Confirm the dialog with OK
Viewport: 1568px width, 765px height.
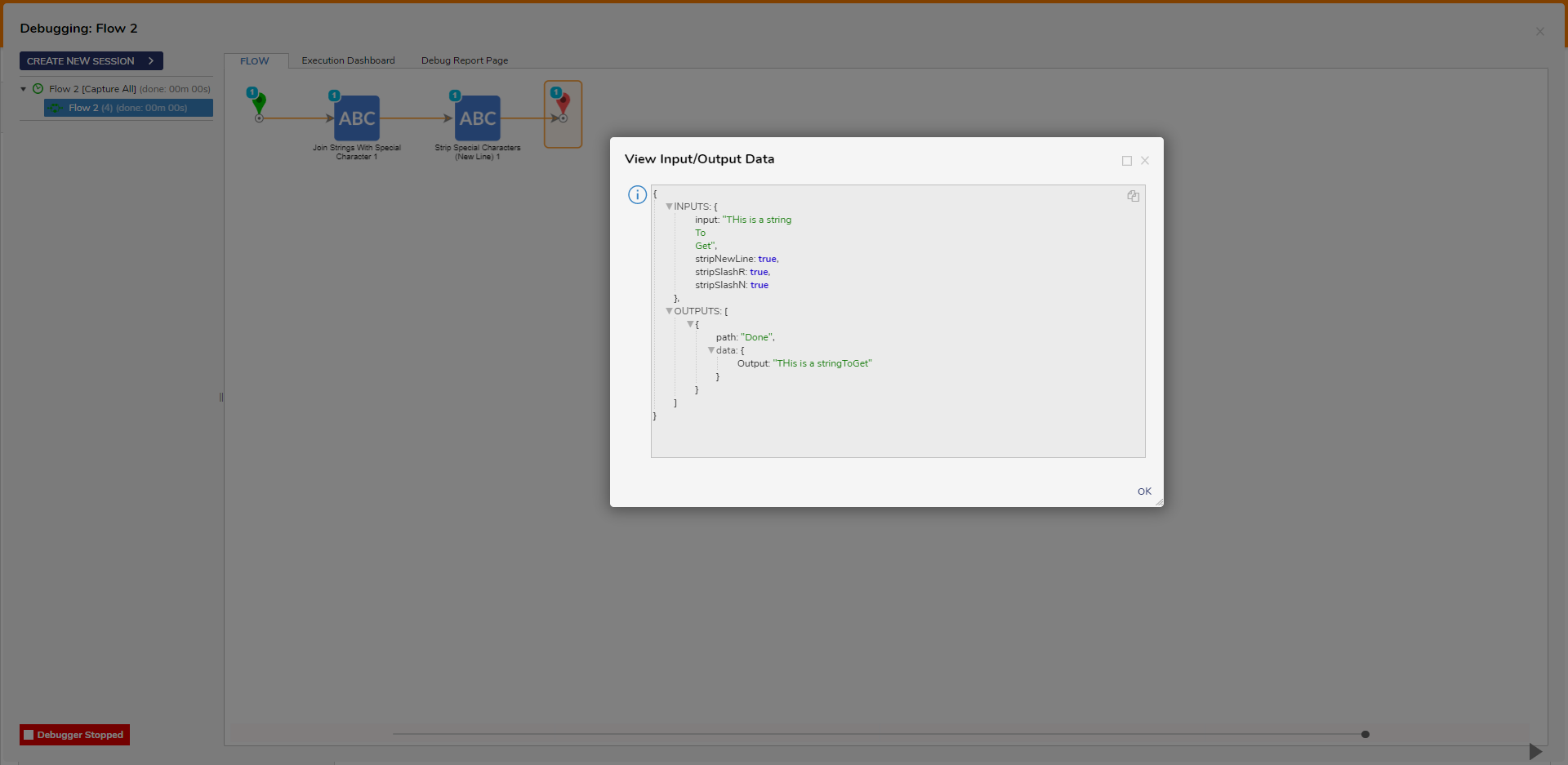pyautogui.click(x=1144, y=491)
